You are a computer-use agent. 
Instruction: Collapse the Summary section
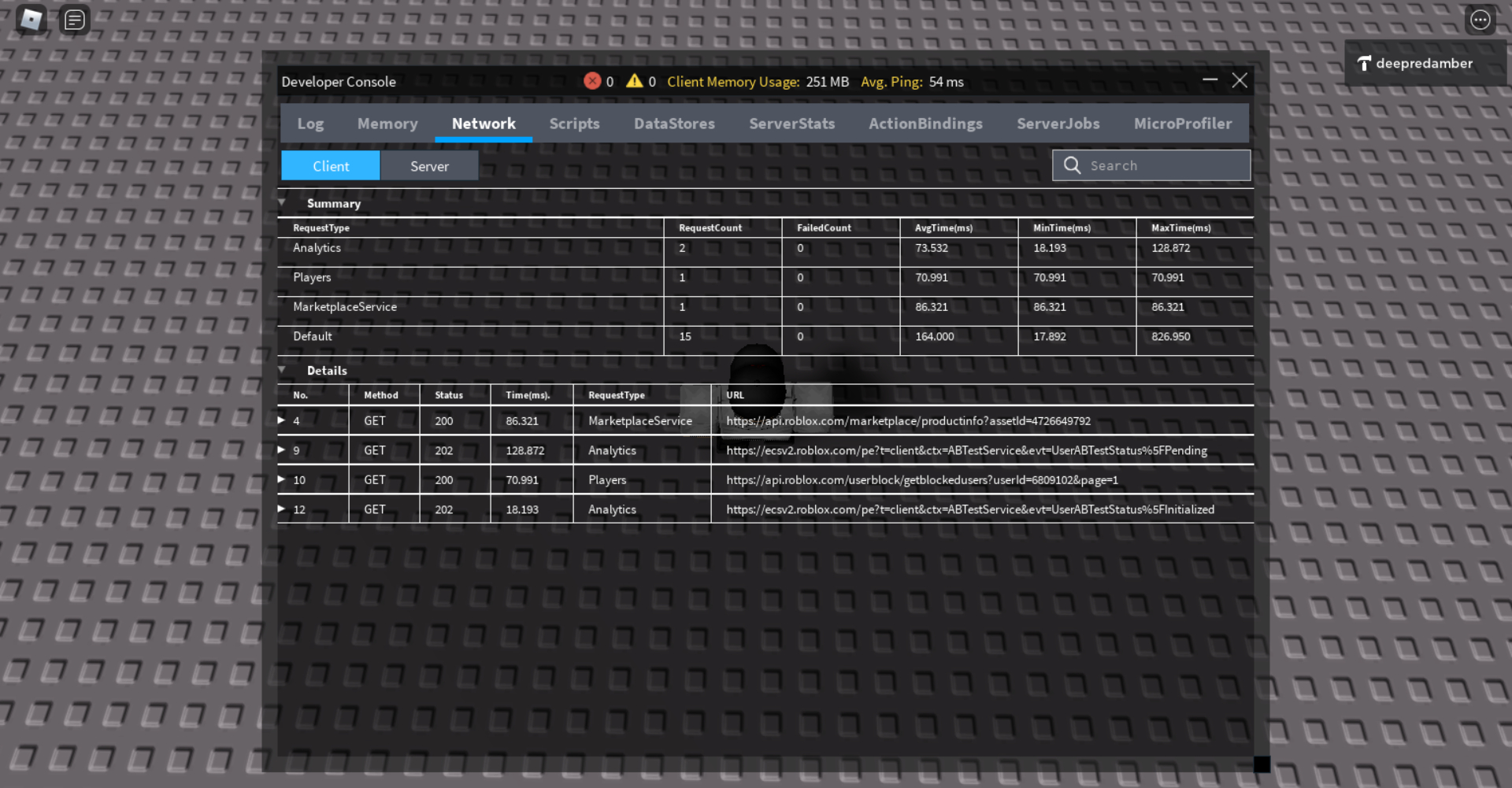tap(283, 202)
